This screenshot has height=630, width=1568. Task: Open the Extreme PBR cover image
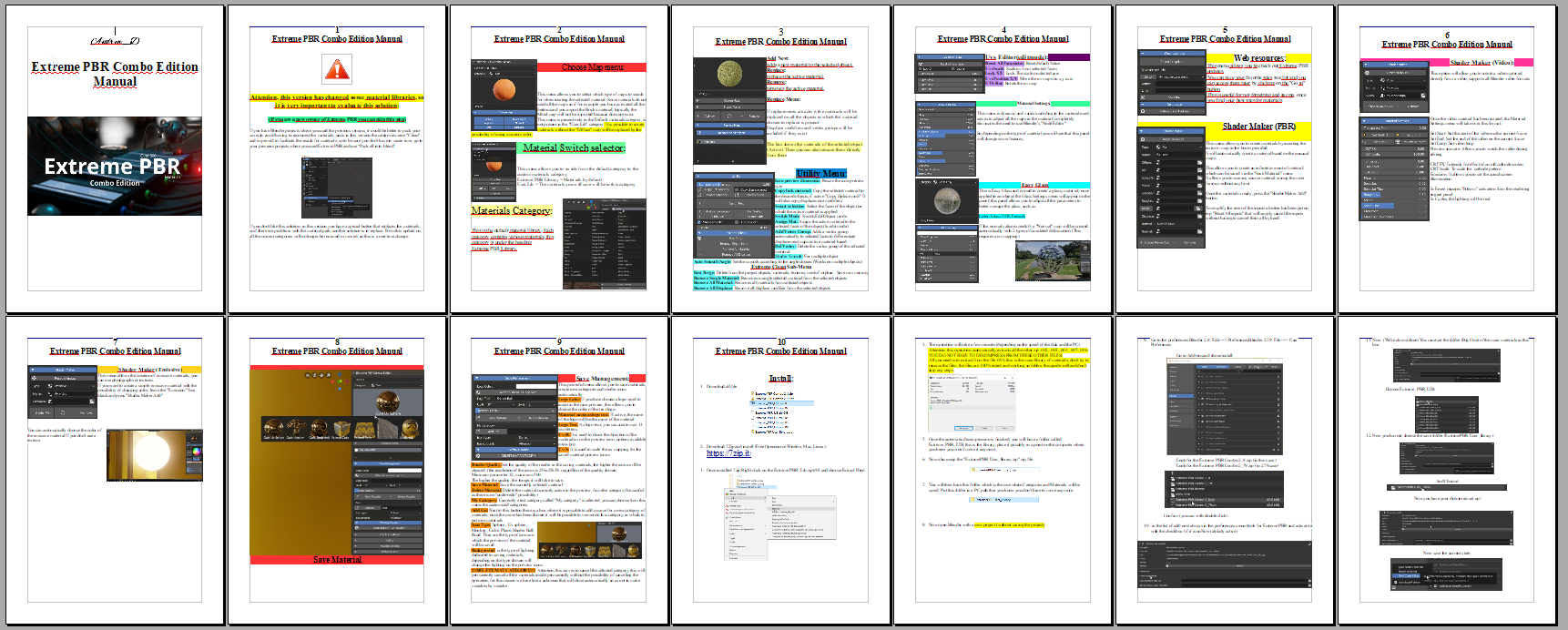coord(115,166)
